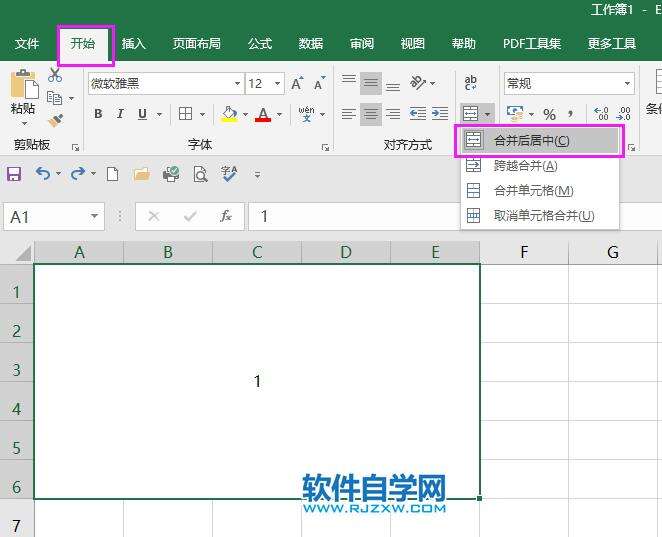Click the insert function fx button
Screen dimensions: 662x537
click(225, 216)
